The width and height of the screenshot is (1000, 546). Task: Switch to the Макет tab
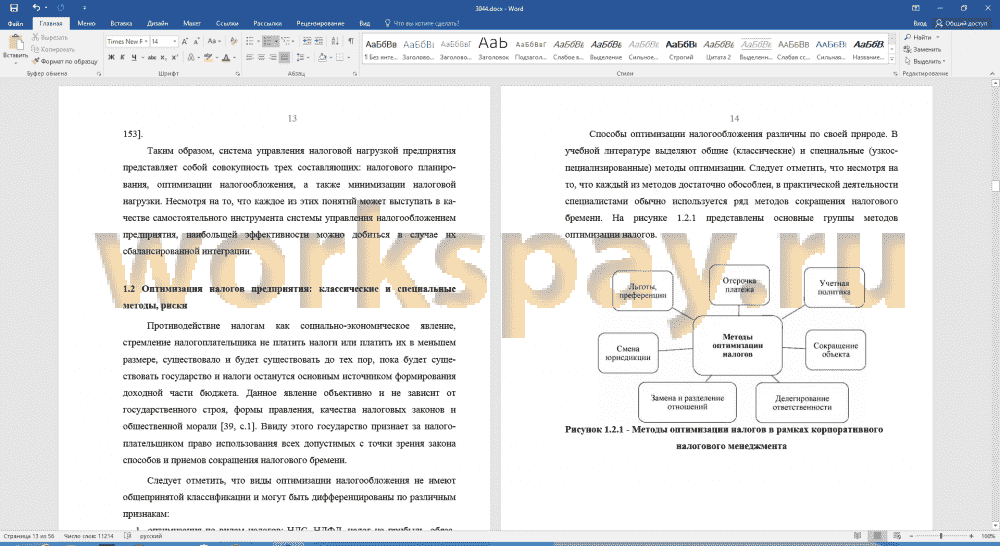click(x=192, y=23)
